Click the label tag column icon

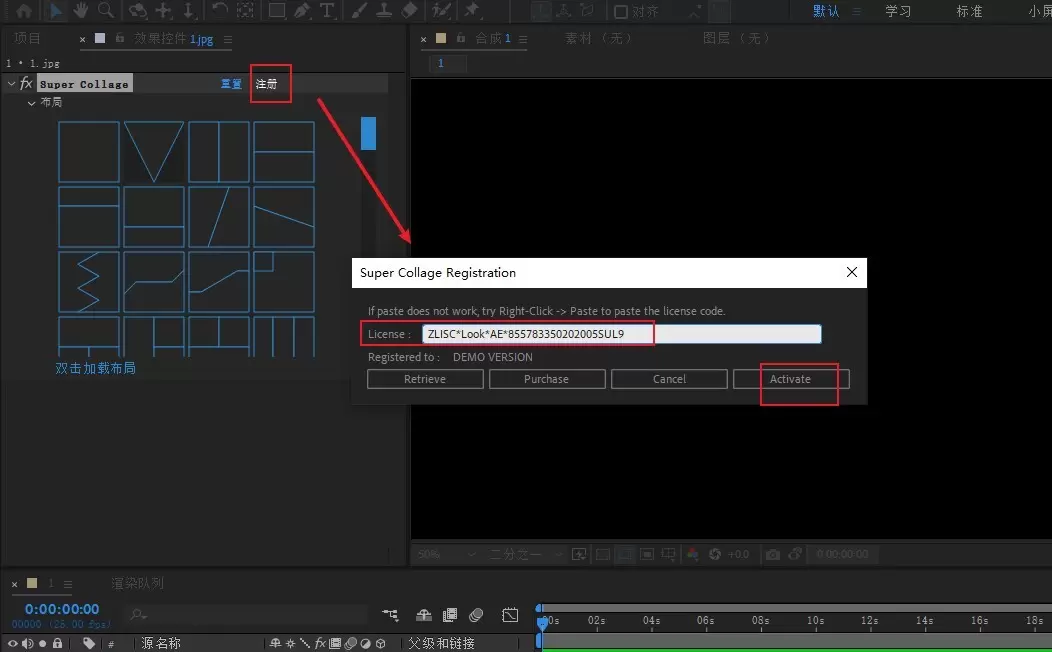[x=89, y=643]
